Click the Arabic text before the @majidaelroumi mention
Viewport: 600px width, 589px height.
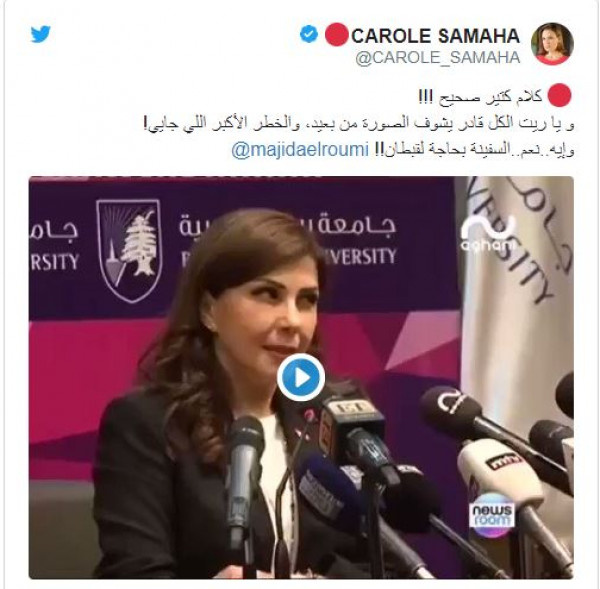tap(474, 150)
